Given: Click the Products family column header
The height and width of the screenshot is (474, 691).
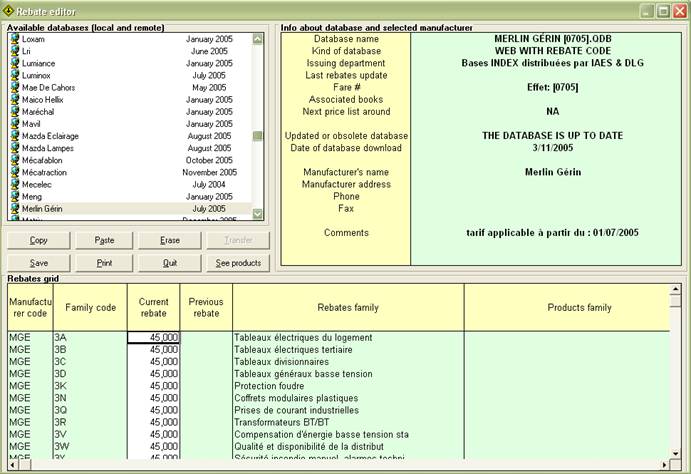Looking at the screenshot, I should point(567,307).
